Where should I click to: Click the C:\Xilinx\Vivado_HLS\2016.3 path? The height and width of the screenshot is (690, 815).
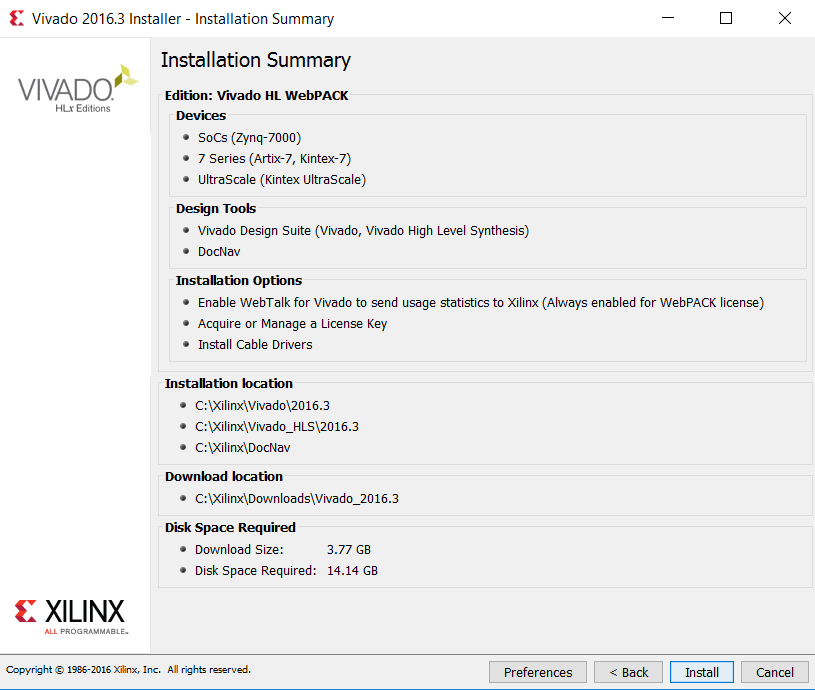(277, 427)
